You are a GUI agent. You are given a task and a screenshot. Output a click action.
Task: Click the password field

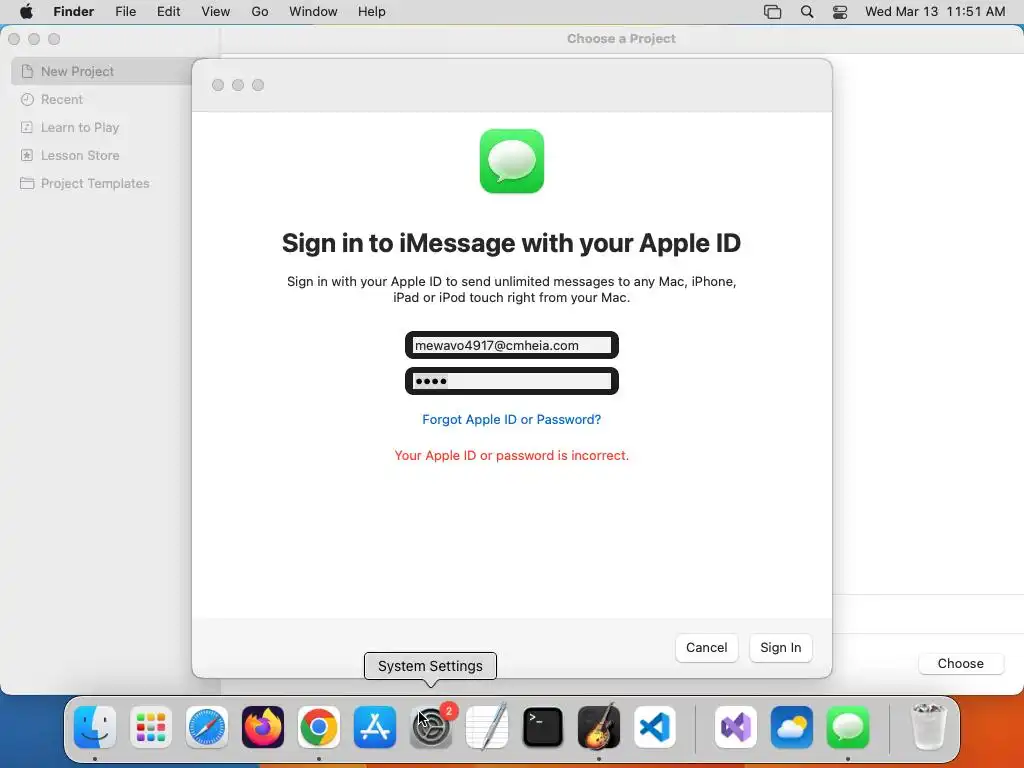(x=512, y=381)
